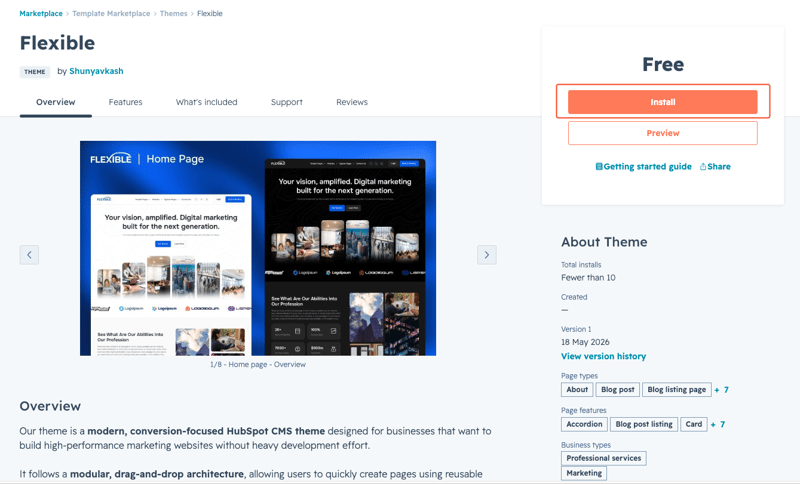Click the Blog listing page tag
Screen dimensions: 800x484
coord(677,390)
